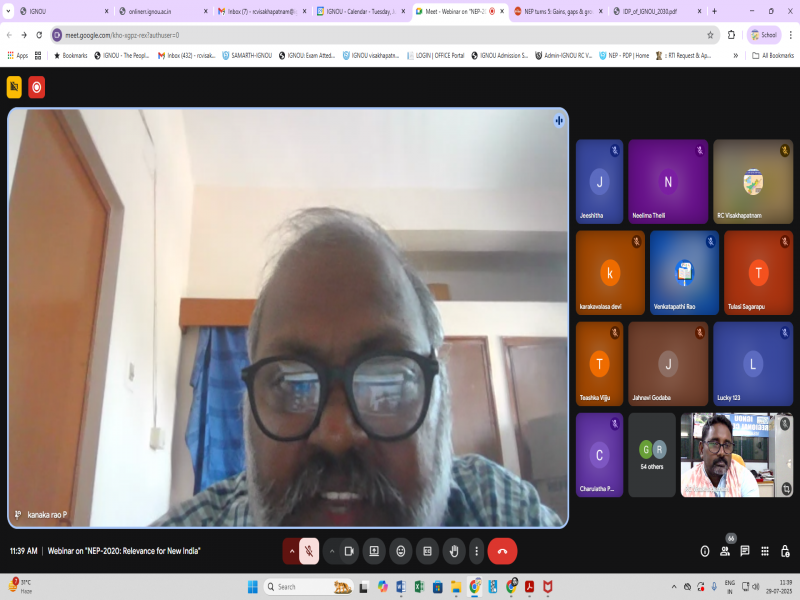Open Adobe Acrobat from the taskbar
Viewport: 800px width, 600px height.
[x=530, y=587]
